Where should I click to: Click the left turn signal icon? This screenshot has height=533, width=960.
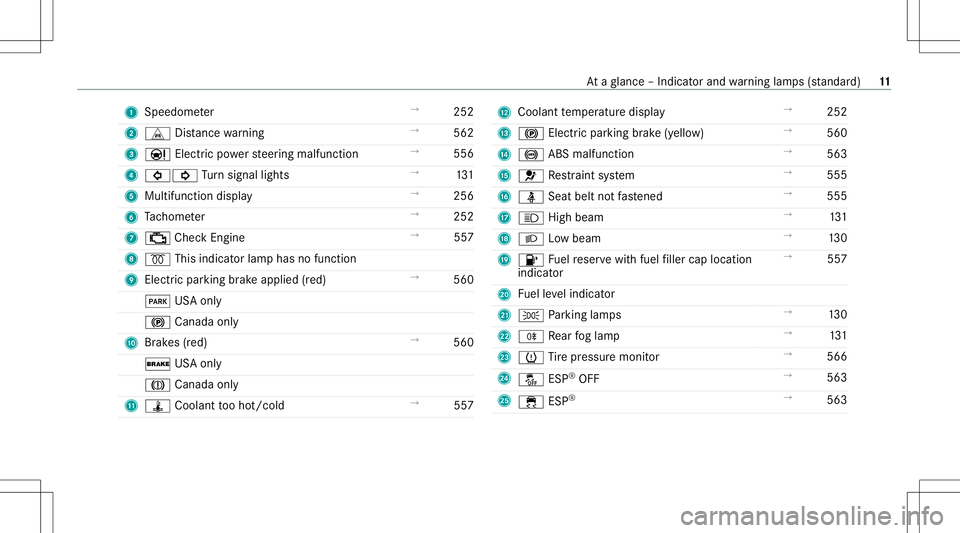click(157, 176)
